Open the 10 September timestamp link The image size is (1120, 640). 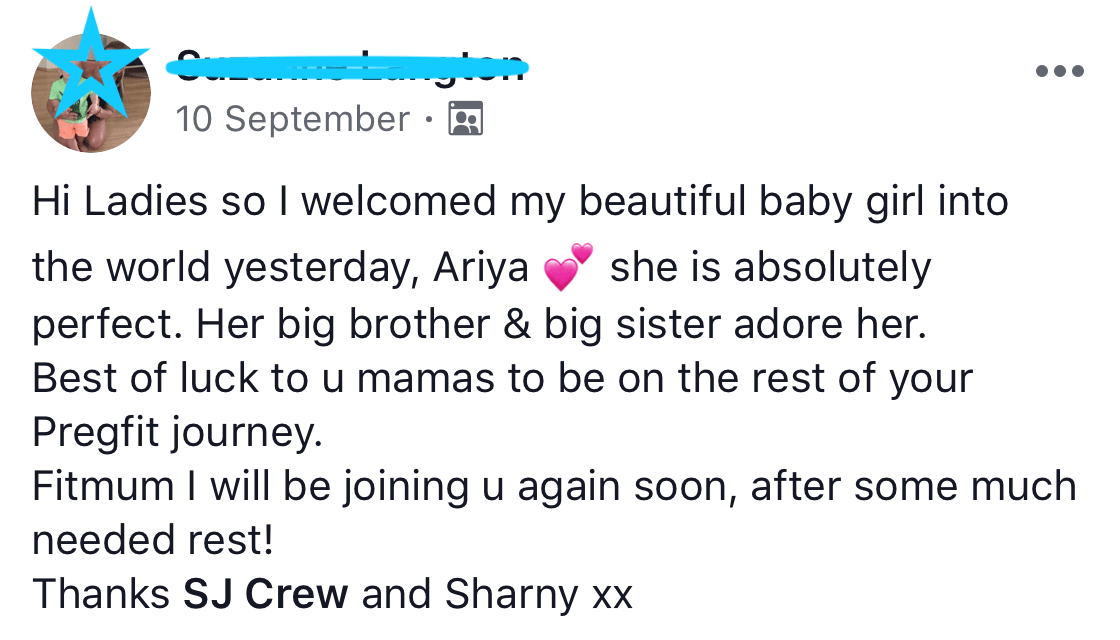(x=292, y=119)
